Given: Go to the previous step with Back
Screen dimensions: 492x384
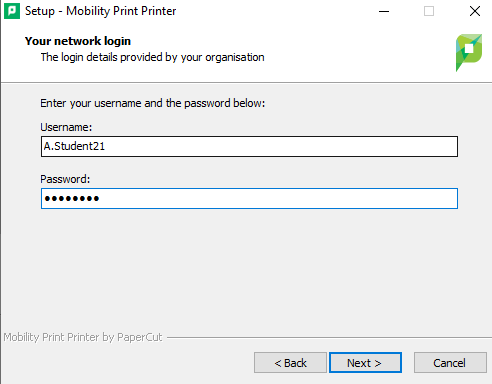Looking at the screenshot, I should point(290,363).
